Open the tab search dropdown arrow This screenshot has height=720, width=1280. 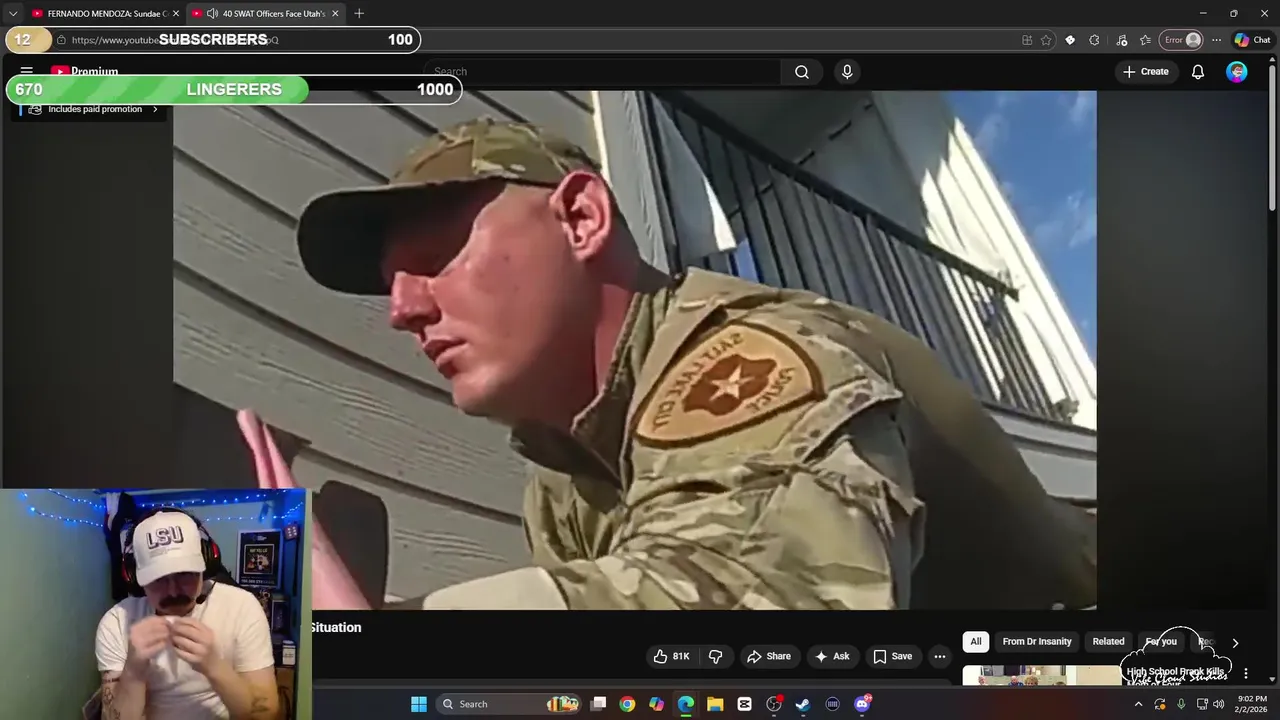[x=12, y=14]
